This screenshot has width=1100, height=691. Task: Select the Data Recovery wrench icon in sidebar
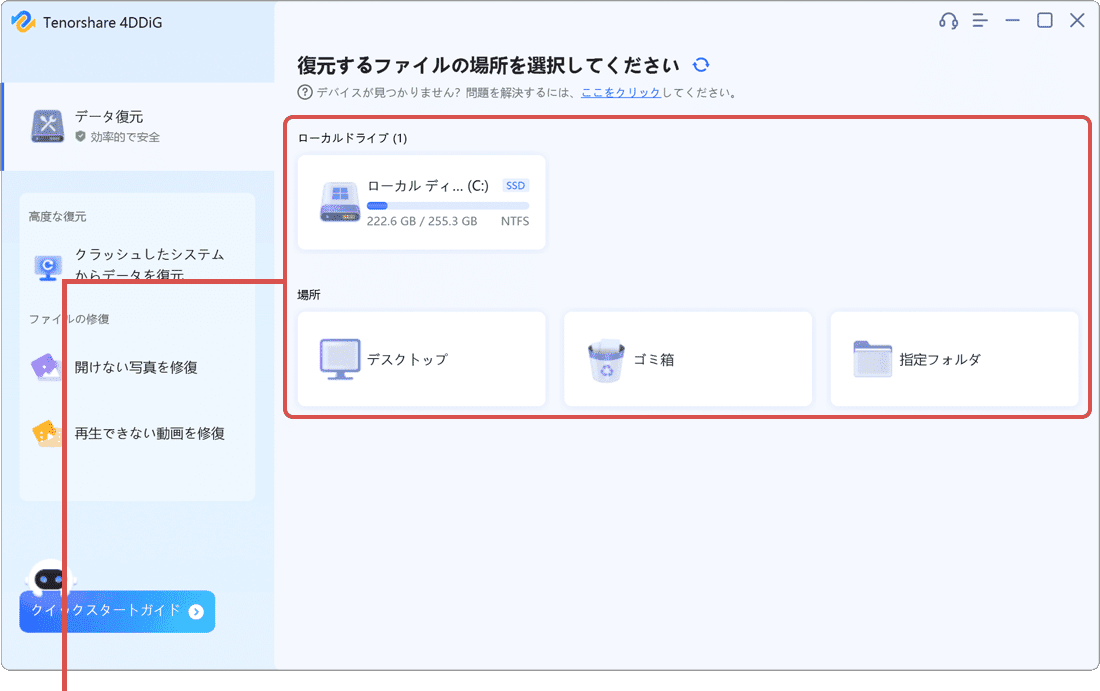[48, 126]
